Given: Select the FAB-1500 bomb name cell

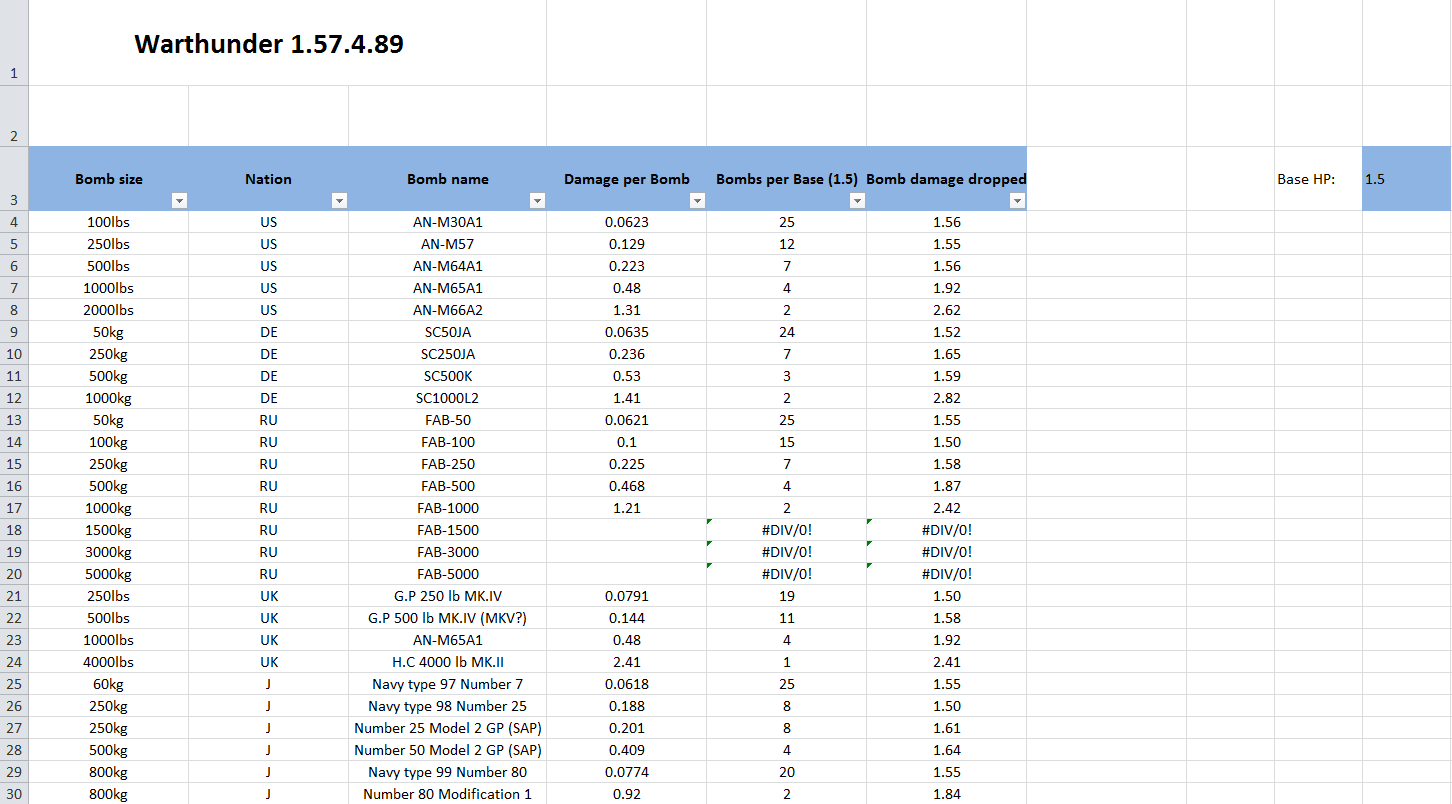Looking at the screenshot, I should click(x=447, y=530).
